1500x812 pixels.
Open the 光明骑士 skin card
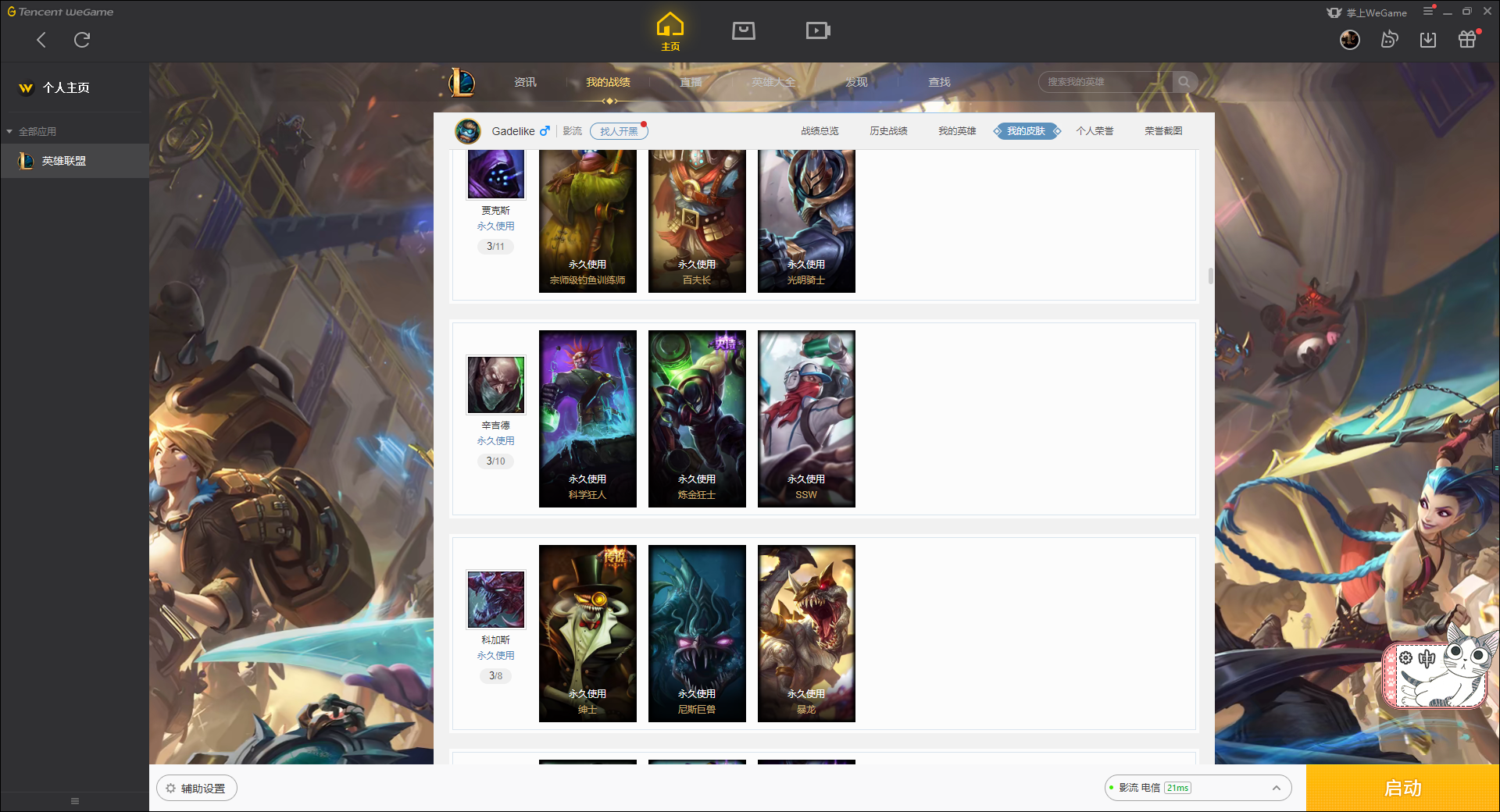click(x=806, y=221)
